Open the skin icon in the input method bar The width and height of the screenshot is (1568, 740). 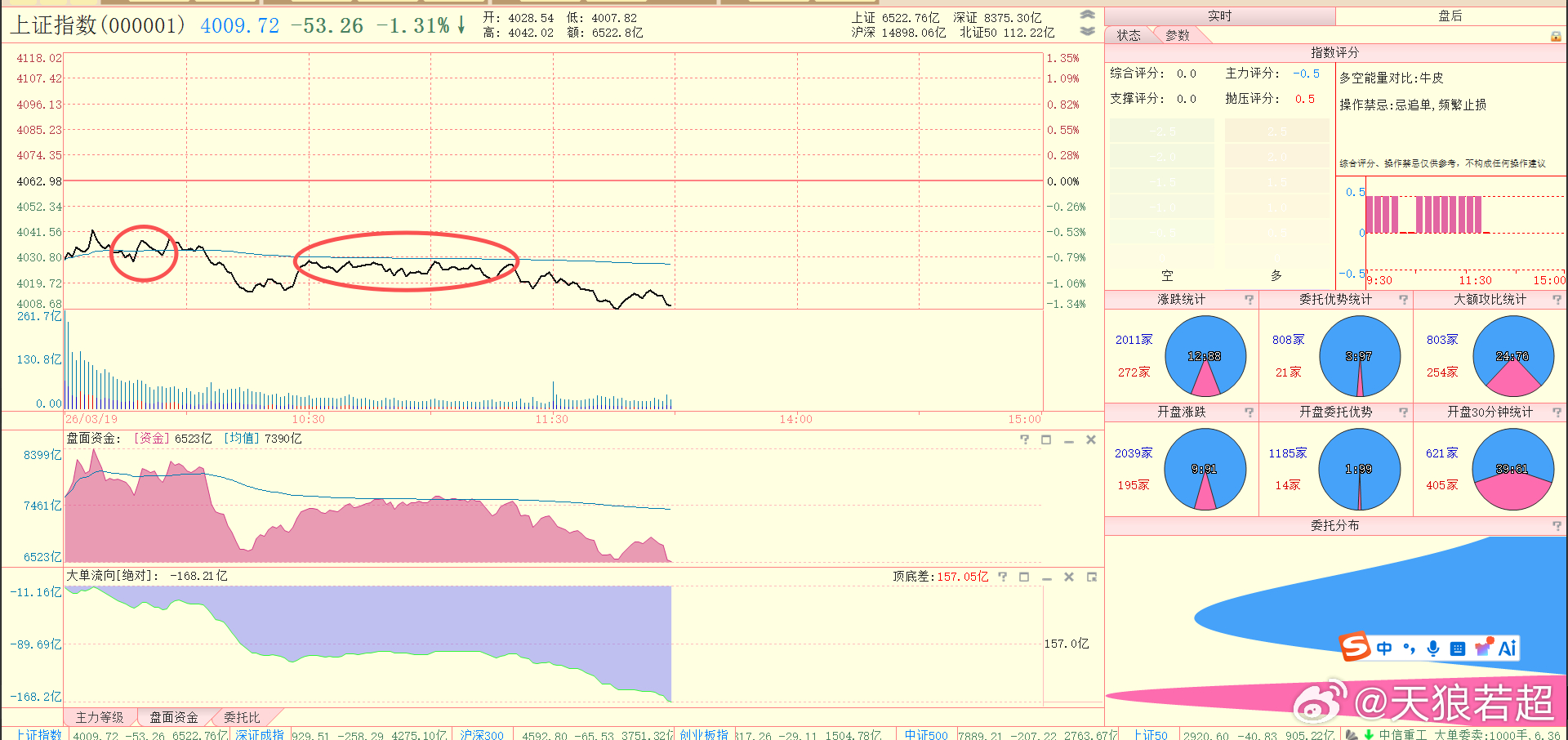coord(1484,647)
